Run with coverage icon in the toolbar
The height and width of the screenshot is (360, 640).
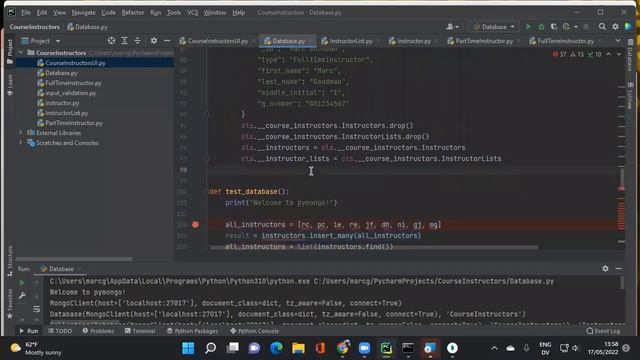click(x=554, y=27)
